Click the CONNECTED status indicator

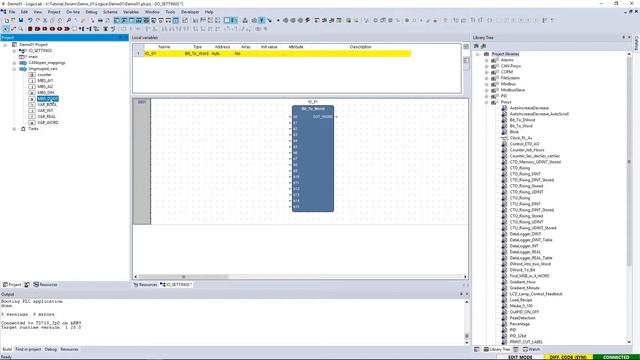pos(616,357)
